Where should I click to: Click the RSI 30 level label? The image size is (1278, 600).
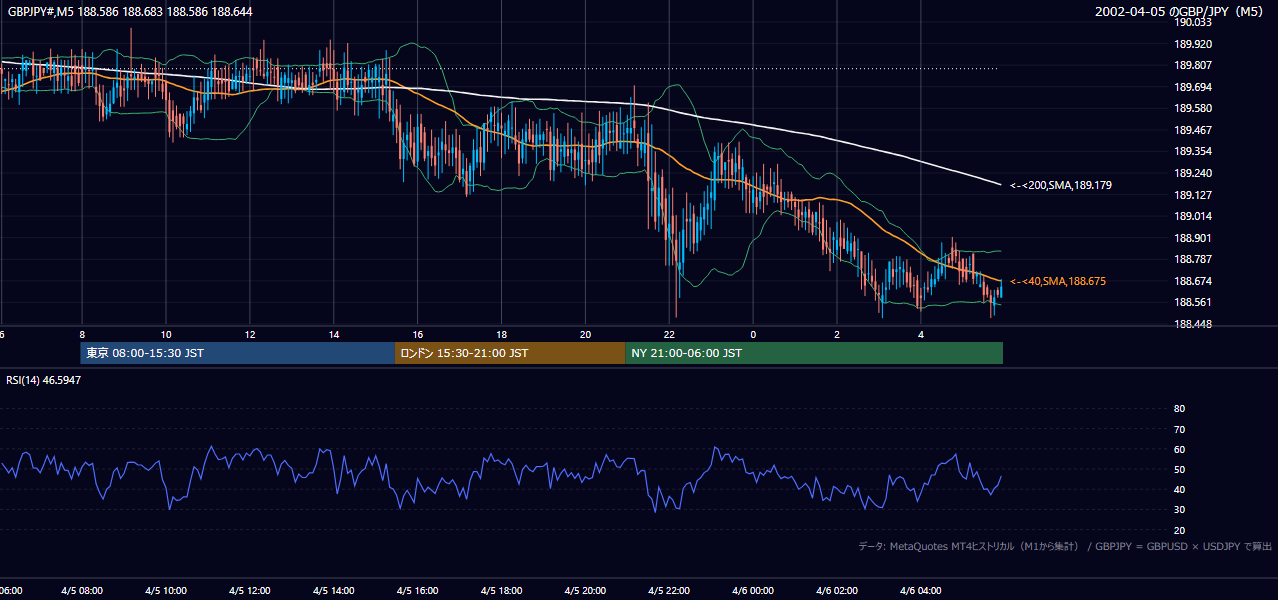(1179, 510)
